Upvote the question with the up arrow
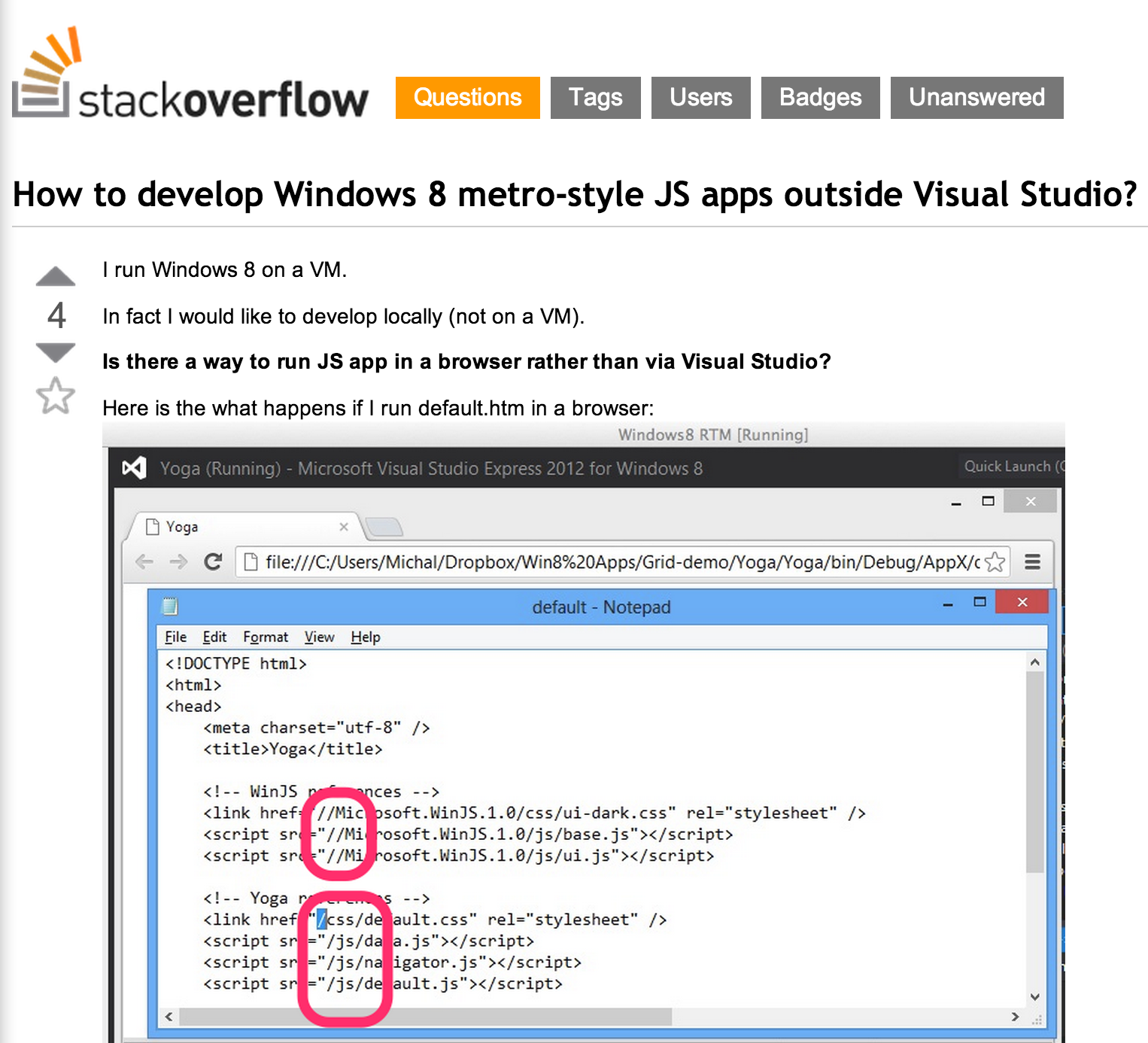 [56, 276]
